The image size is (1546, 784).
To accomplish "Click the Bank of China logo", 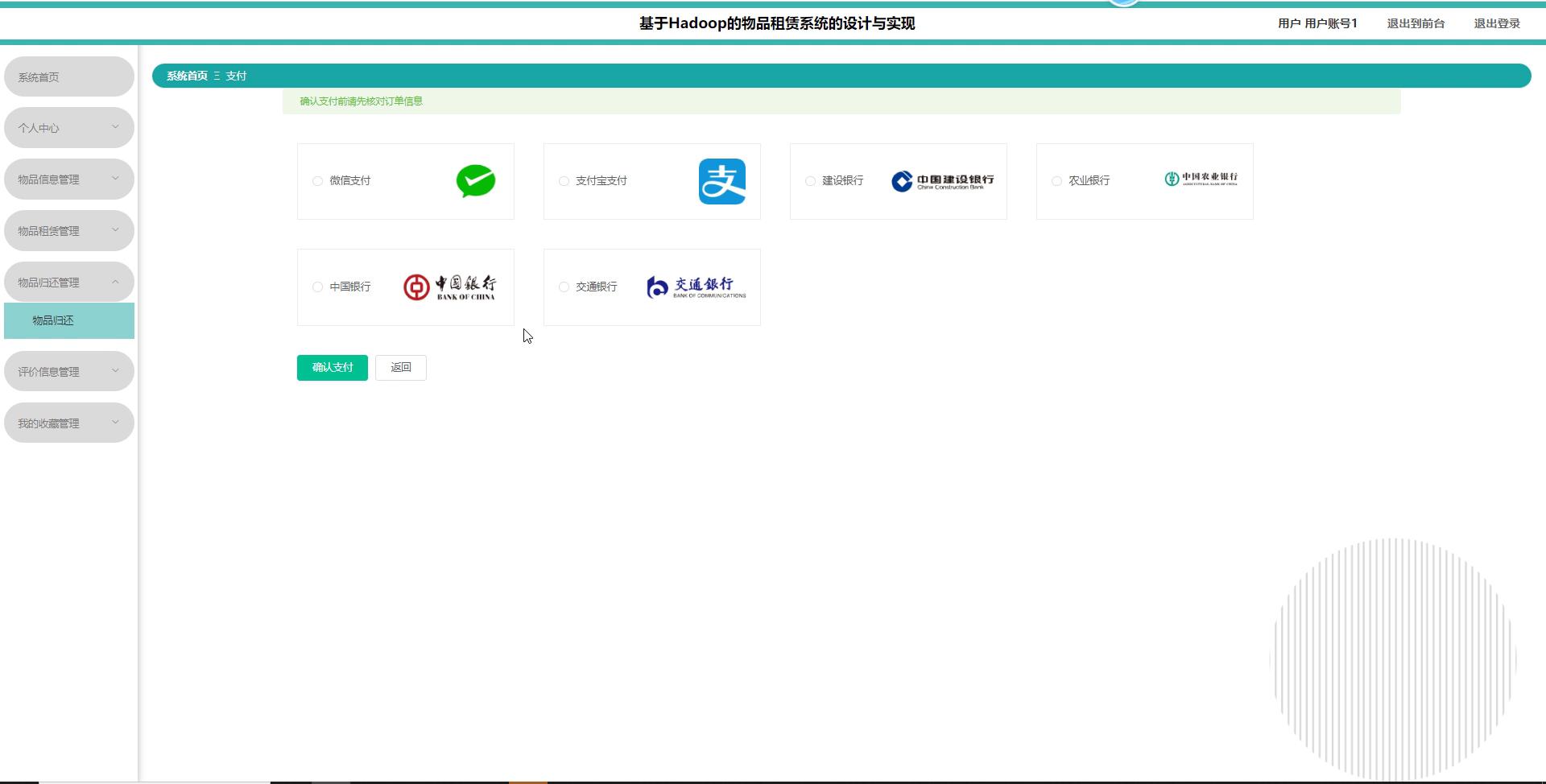I will coord(449,287).
